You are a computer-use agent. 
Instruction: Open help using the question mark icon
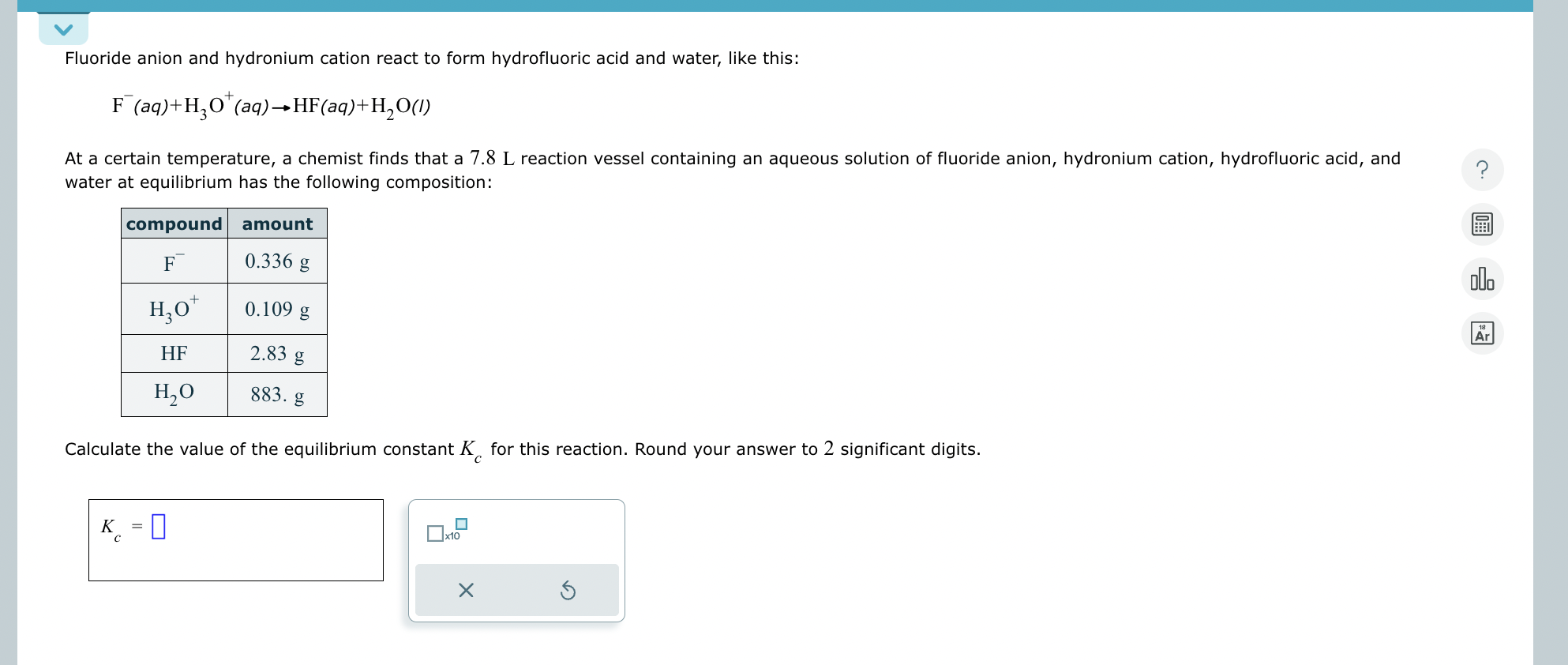point(1482,170)
